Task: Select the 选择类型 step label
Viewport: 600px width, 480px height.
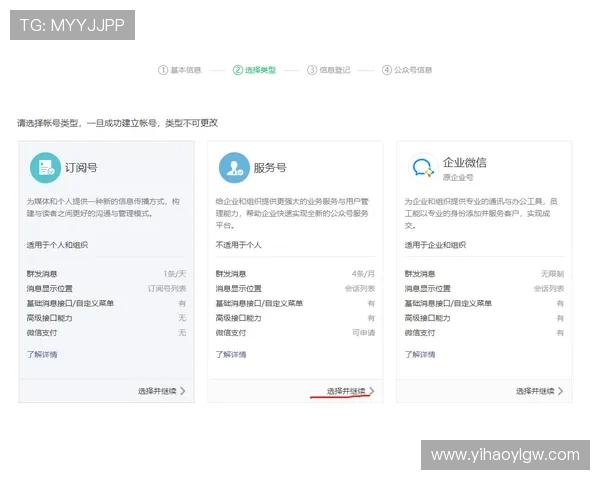Action: click(x=260, y=70)
